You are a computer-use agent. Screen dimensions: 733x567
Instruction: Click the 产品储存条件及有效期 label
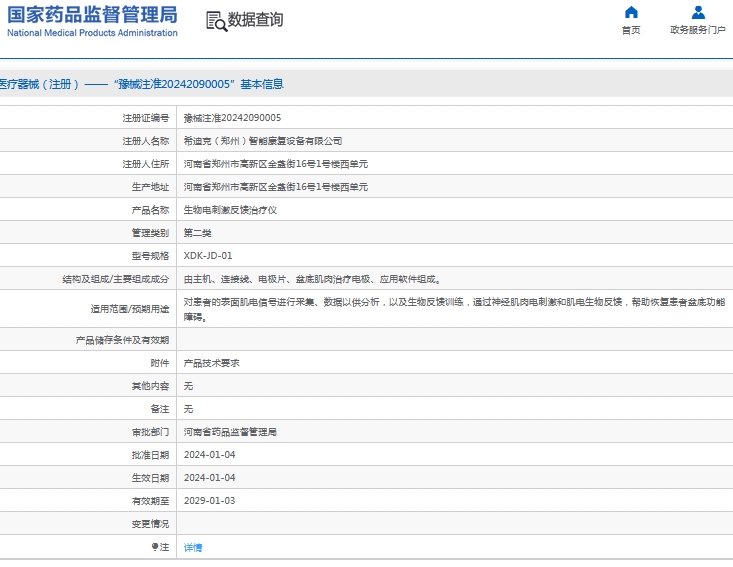pos(122,340)
